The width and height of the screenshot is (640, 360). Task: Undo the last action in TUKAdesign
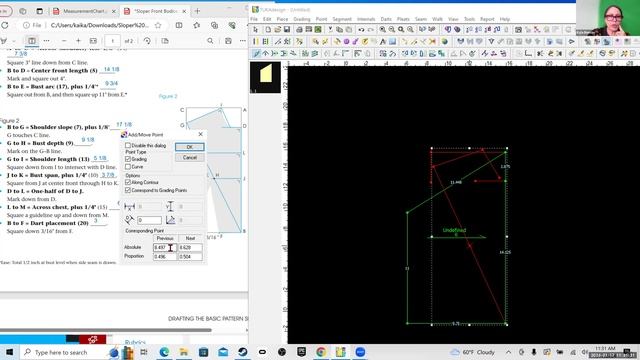pos(361,30)
